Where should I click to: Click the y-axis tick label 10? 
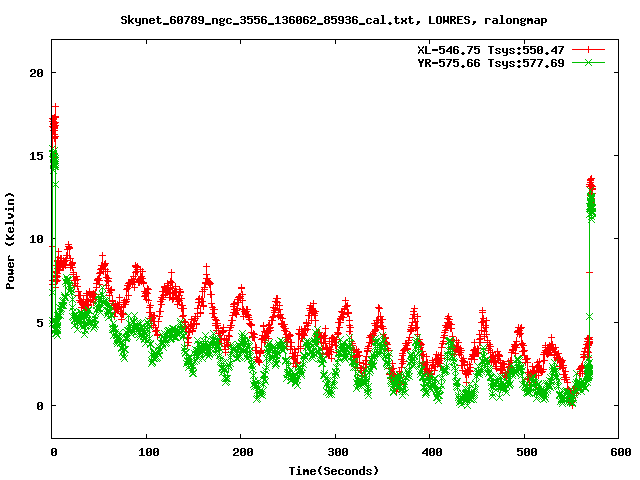tap(36, 239)
